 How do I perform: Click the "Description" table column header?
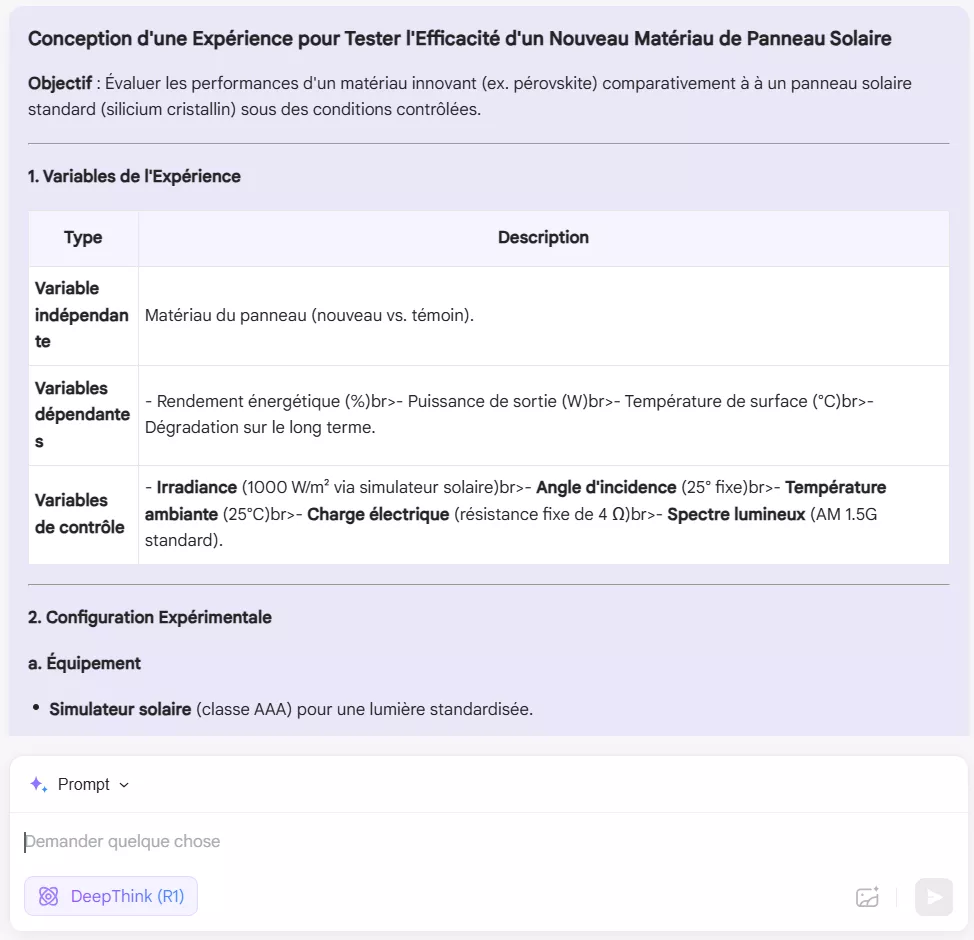[x=543, y=237]
